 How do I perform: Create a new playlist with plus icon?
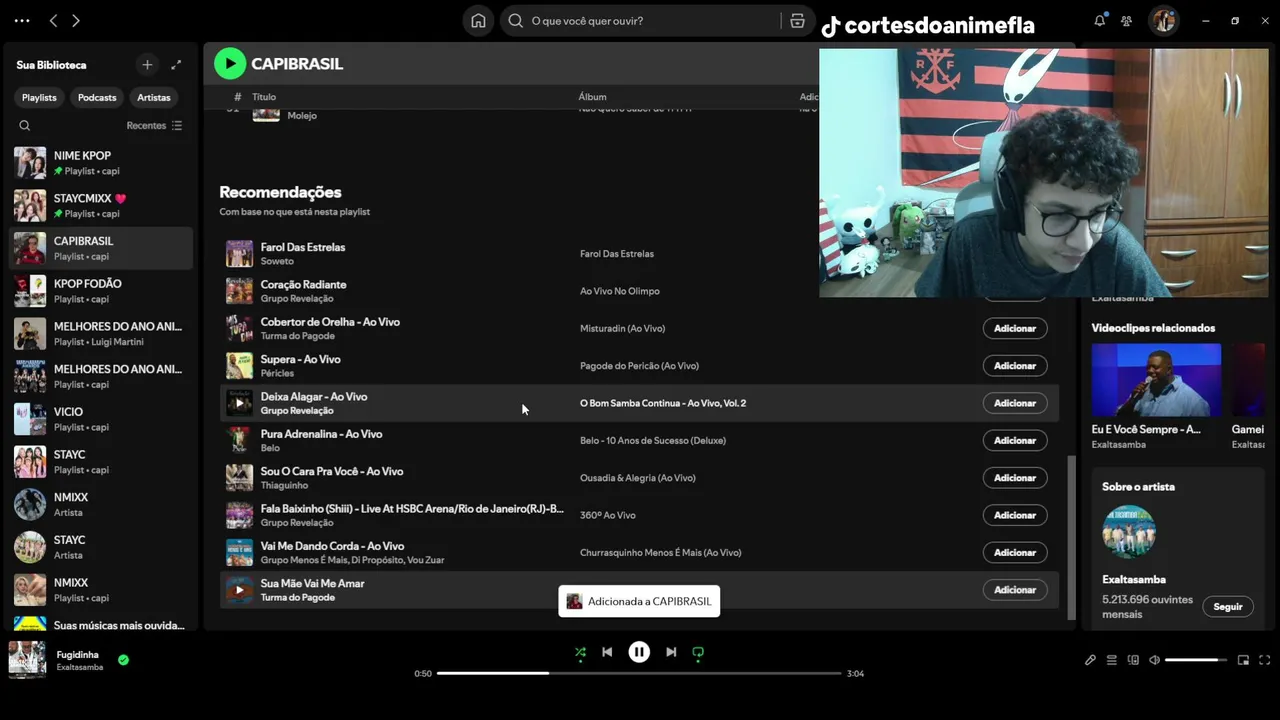(147, 65)
